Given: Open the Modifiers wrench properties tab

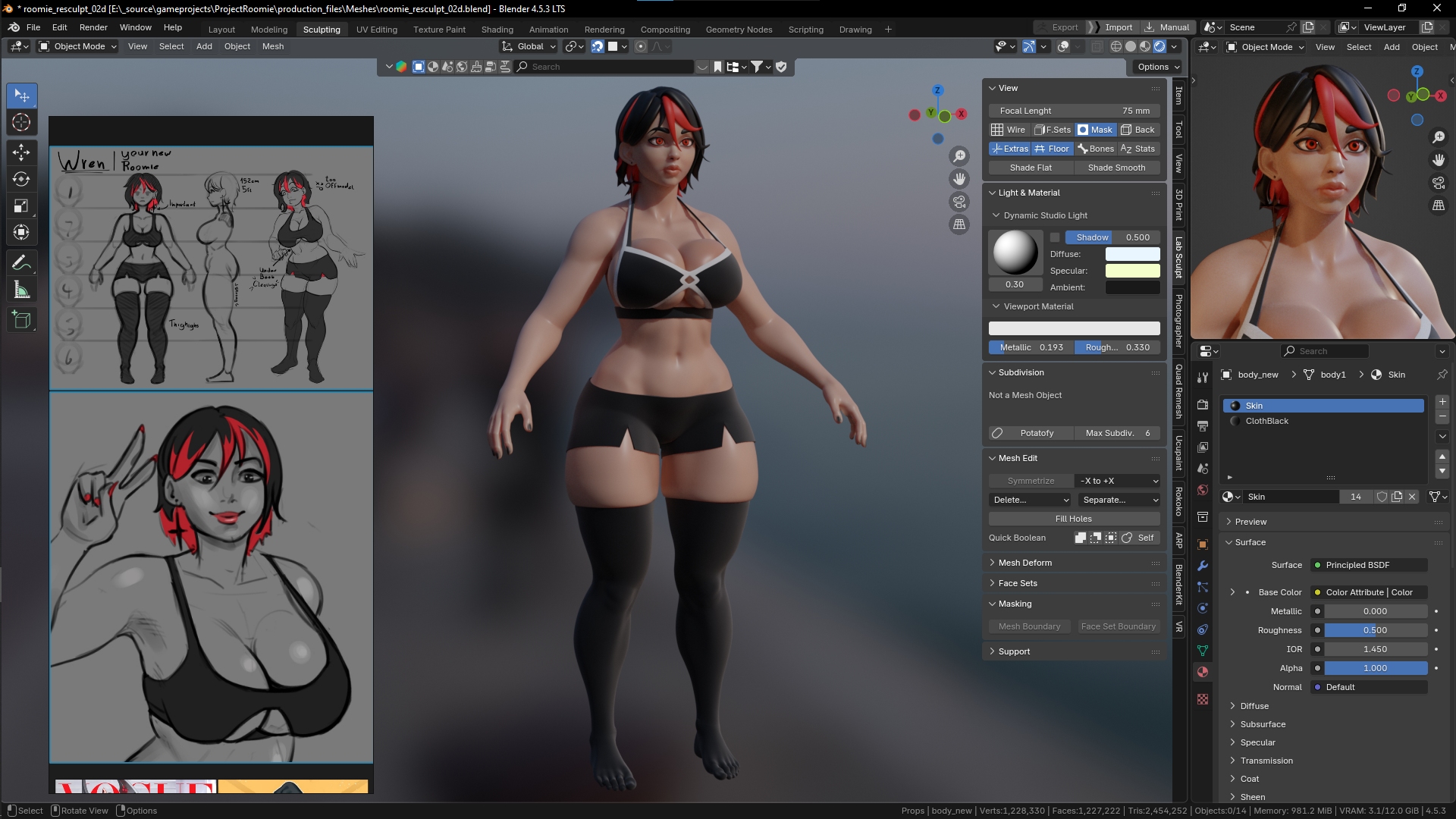Looking at the screenshot, I should [x=1203, y=566].
